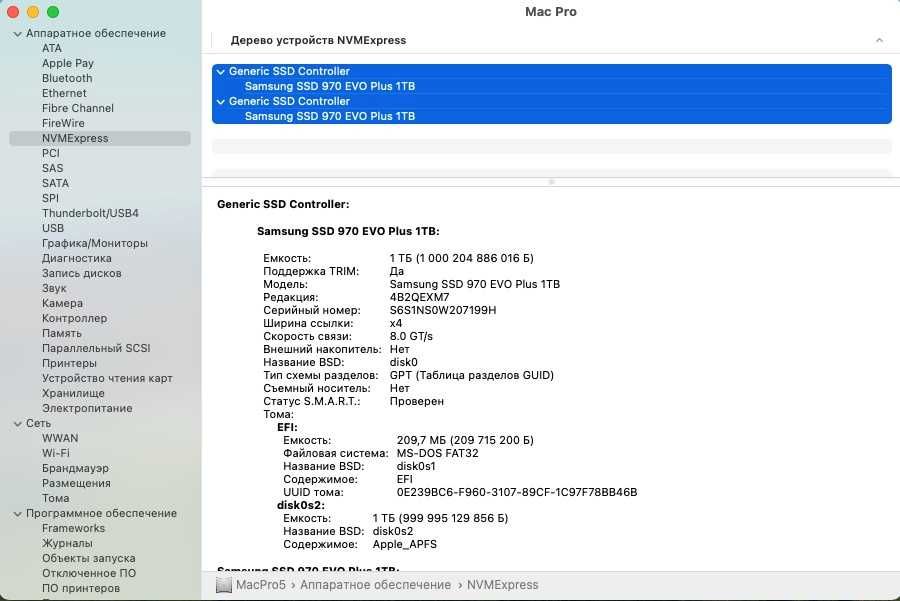This screenshot has height=601, width=900.
Task: Collapse the Сеть section
Action: pyautogui.click(x=17, y=424)
